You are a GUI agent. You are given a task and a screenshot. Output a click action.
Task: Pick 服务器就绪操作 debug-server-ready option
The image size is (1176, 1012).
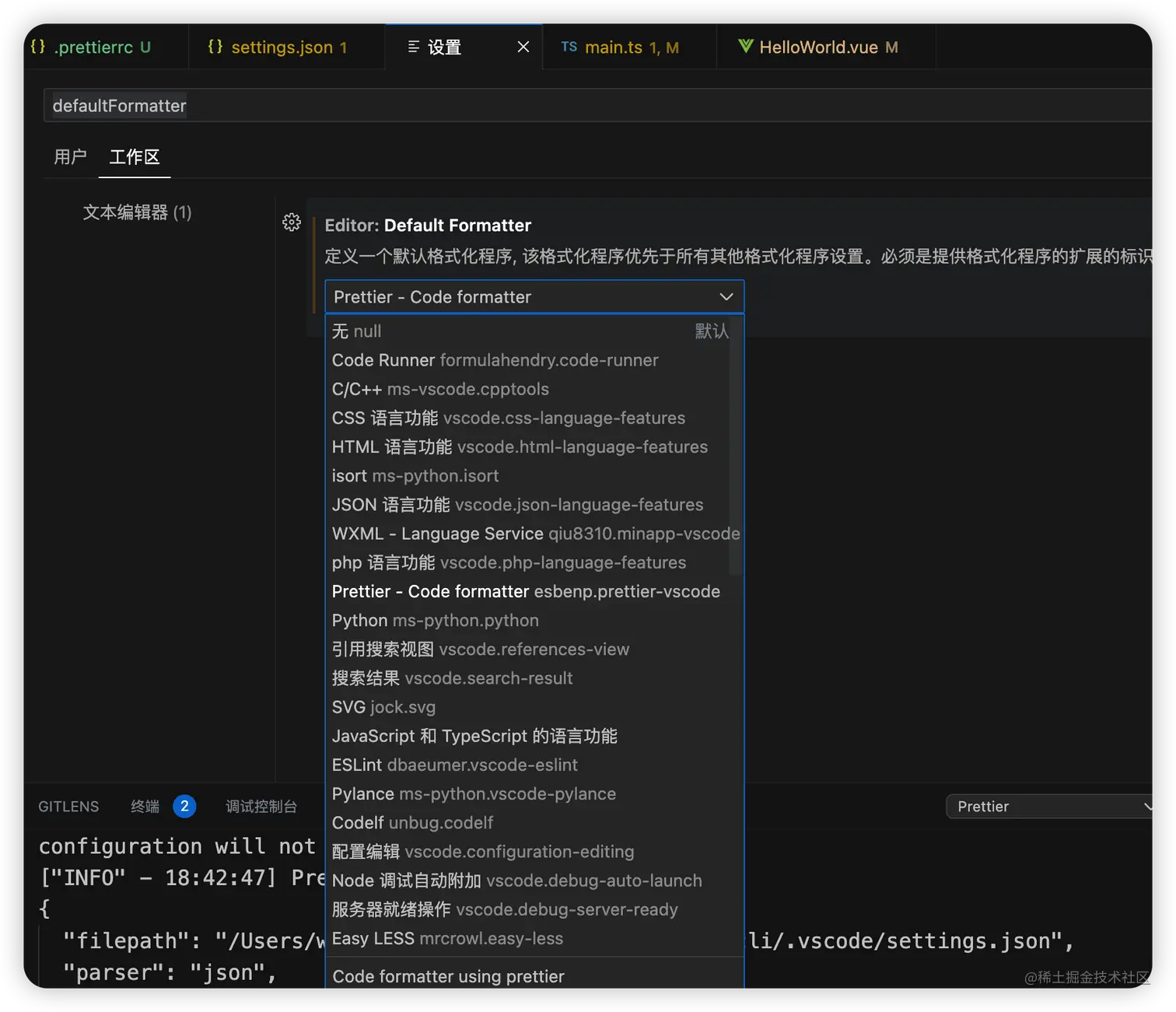point(530,909)
